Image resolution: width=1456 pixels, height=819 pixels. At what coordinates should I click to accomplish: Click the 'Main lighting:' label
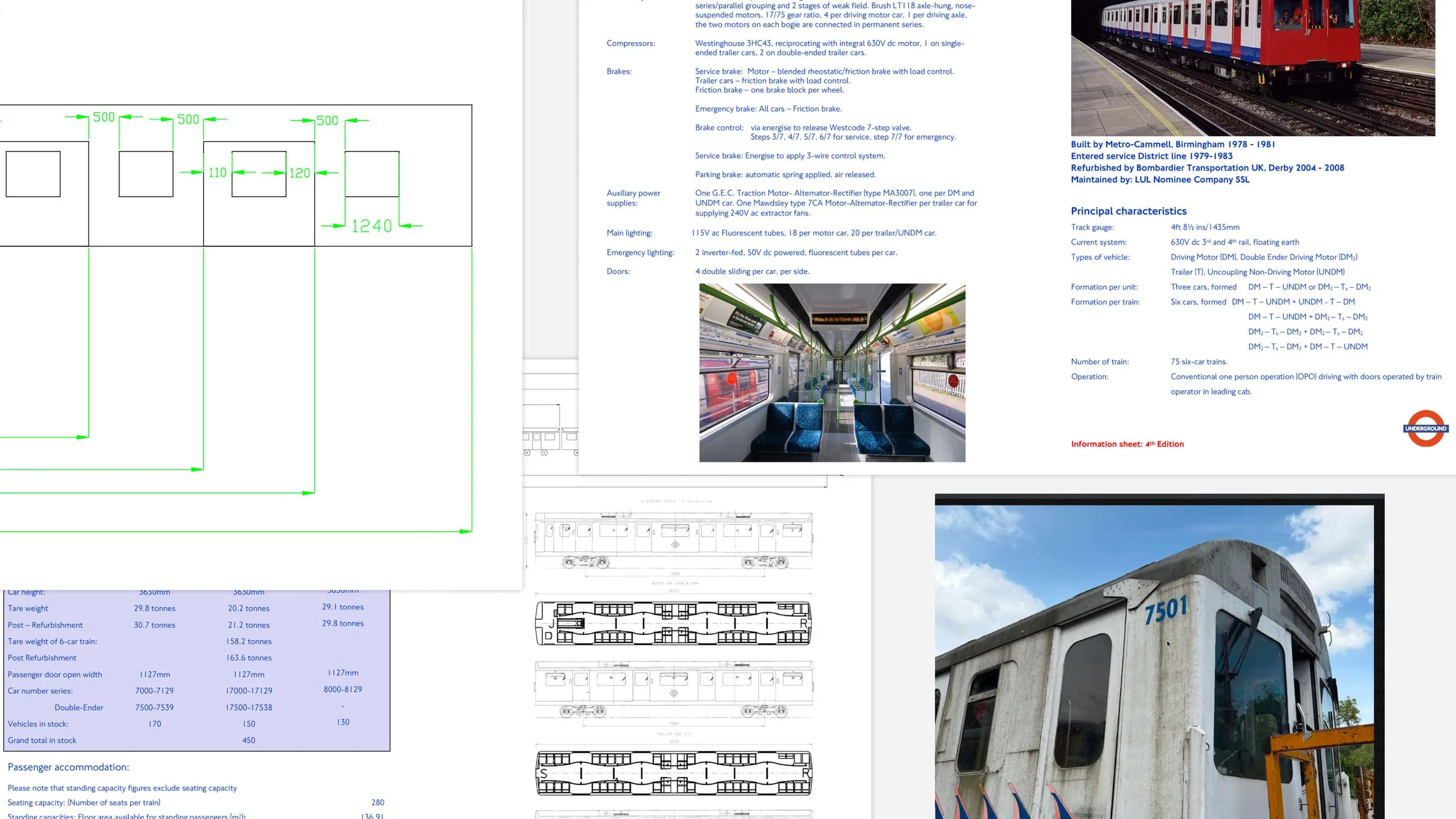pyautogui.click(x=629, y=233)
